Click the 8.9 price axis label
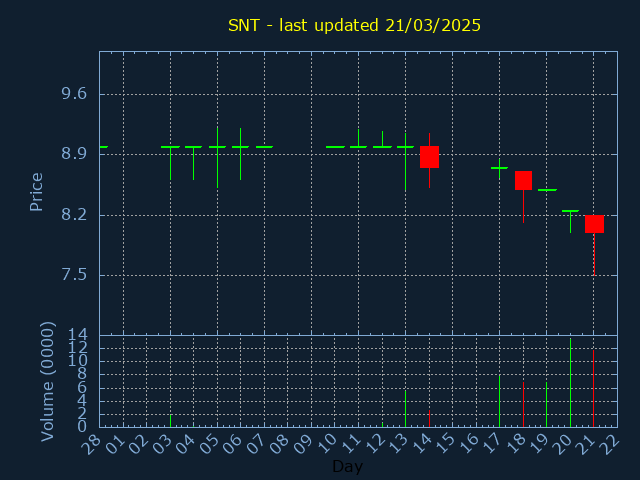Viewport: 640px width, 480px height. (74, 154)
